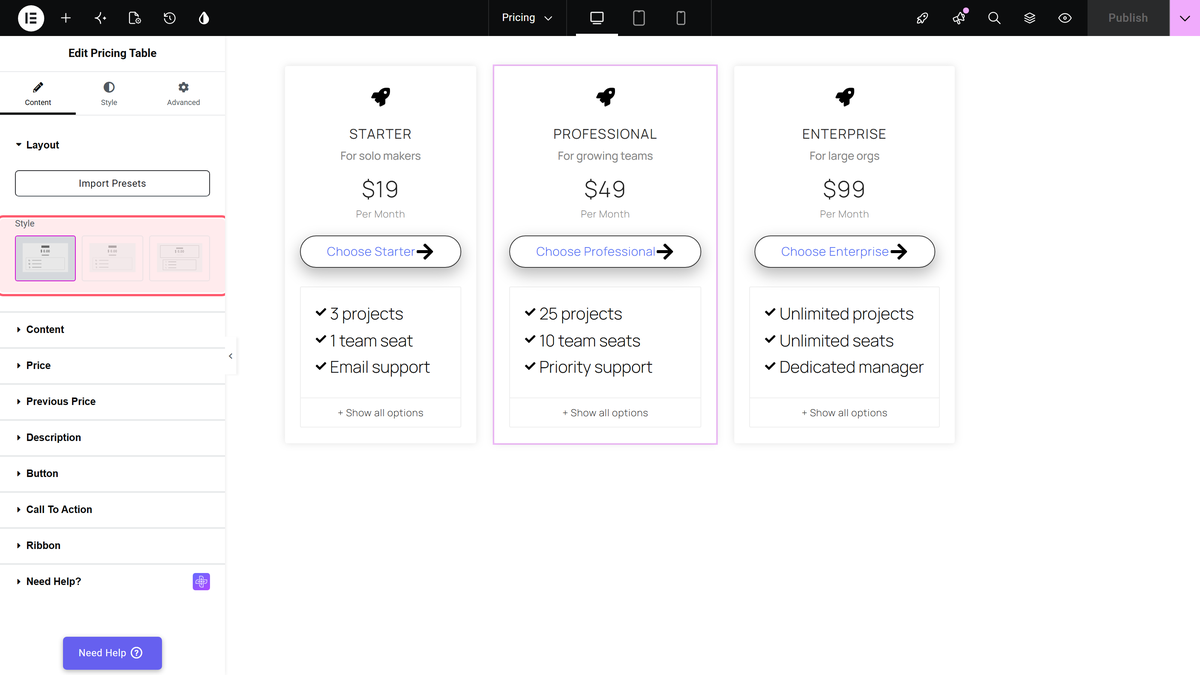Click the 'For growing teams' subtitle
Viewport: 1200px width, 675px height.
pos(605,156)
